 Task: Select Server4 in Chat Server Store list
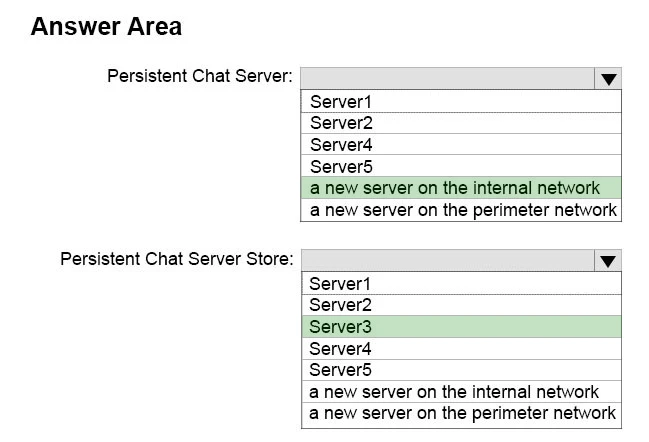pyautogui.click(x=460, y=349)
